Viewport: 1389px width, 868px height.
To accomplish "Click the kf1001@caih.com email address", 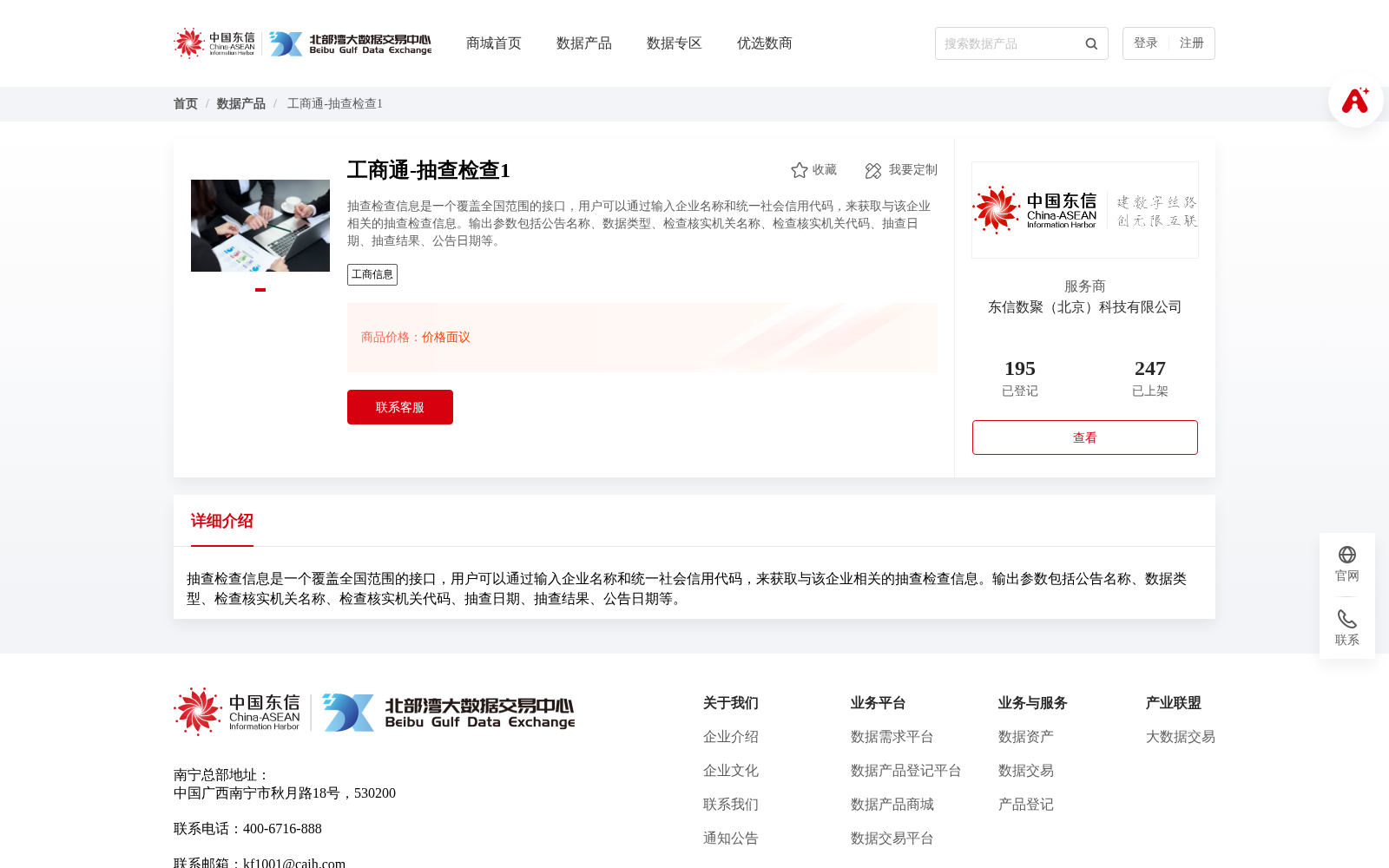I will (294, 863).
